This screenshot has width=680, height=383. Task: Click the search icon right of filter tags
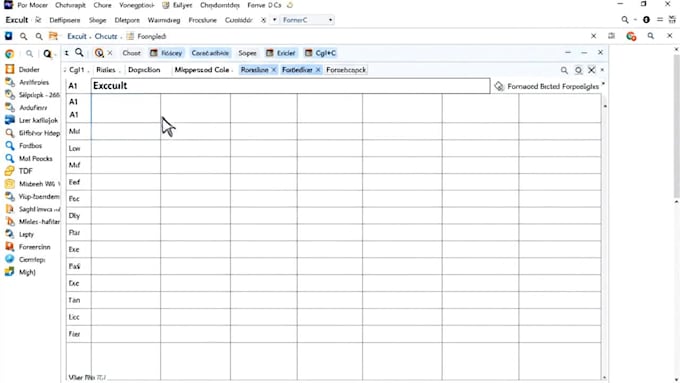564,70
